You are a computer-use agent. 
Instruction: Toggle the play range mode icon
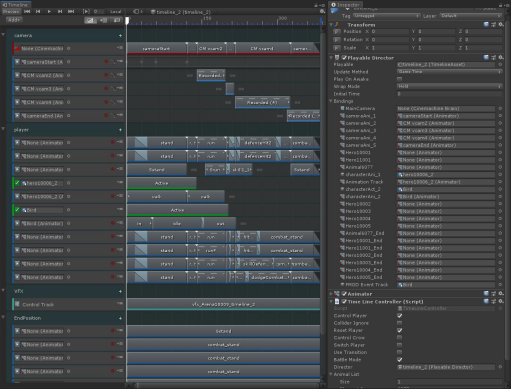click(86, 12)
